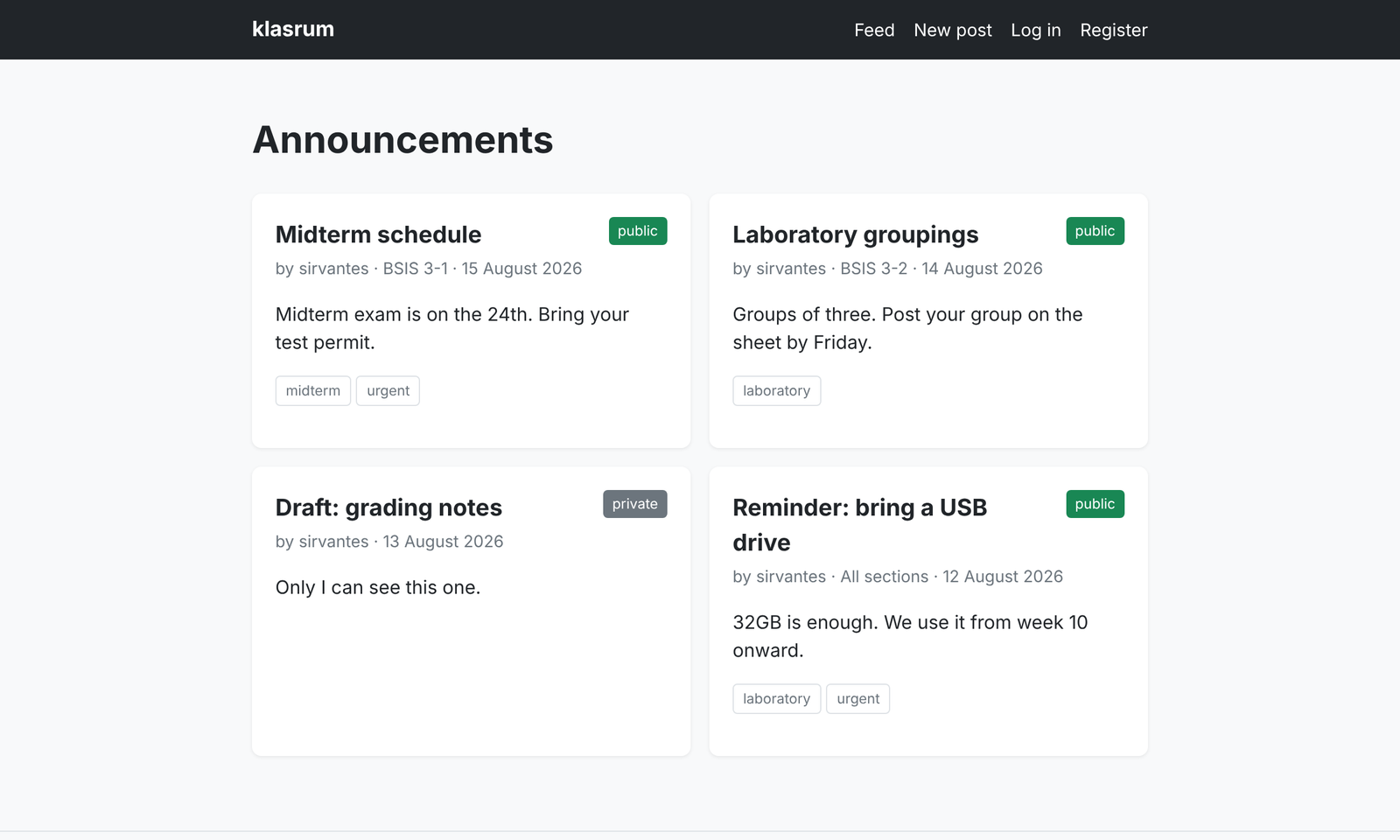
Task: Open the Midterm schedule announcement
Action: click(378, 234)
